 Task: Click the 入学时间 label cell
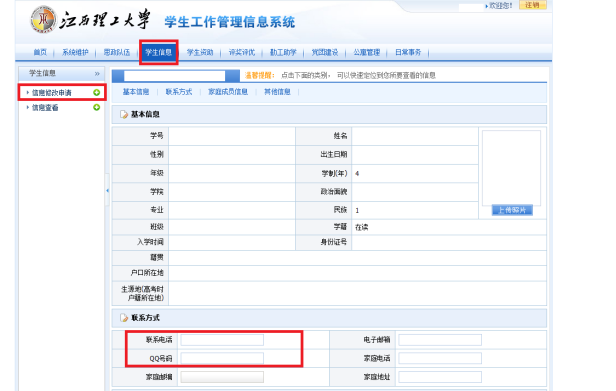(x=141, y=242)
